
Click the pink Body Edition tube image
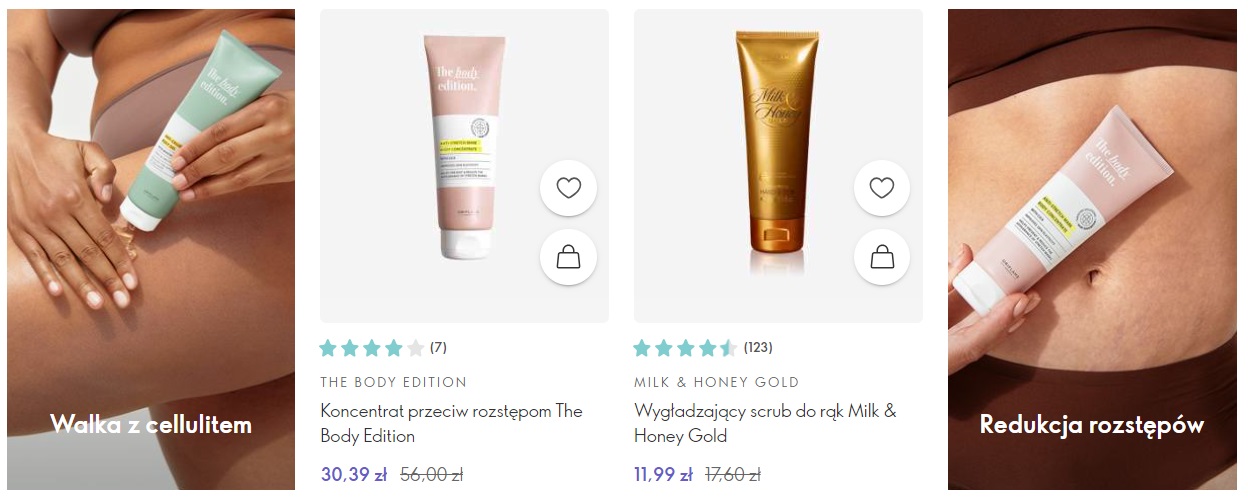point(466,147)
